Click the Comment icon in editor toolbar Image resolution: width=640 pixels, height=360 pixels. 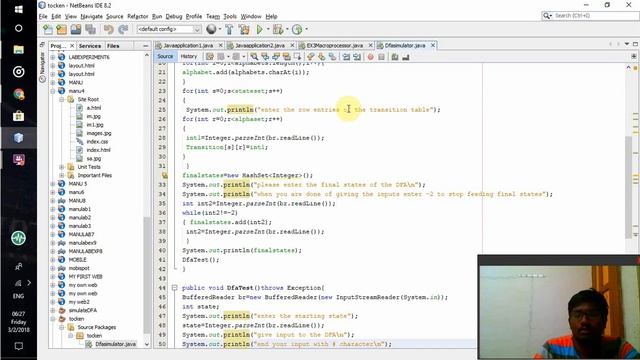tap(395, 57)
